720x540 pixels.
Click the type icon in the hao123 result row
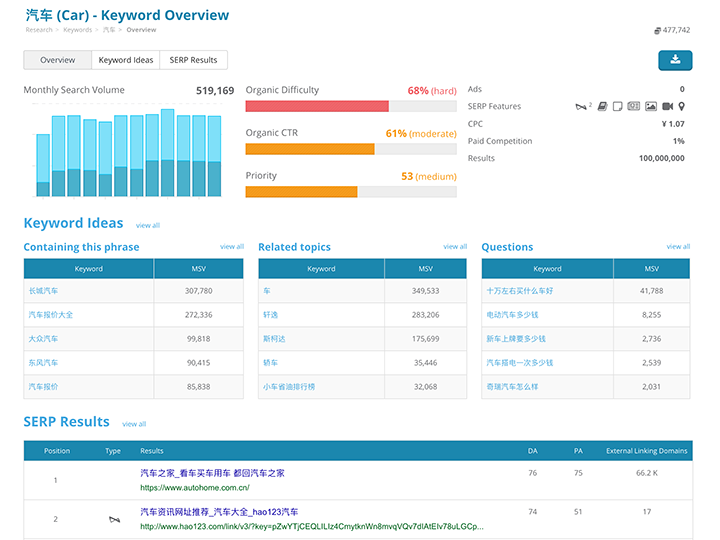(113, 519)
